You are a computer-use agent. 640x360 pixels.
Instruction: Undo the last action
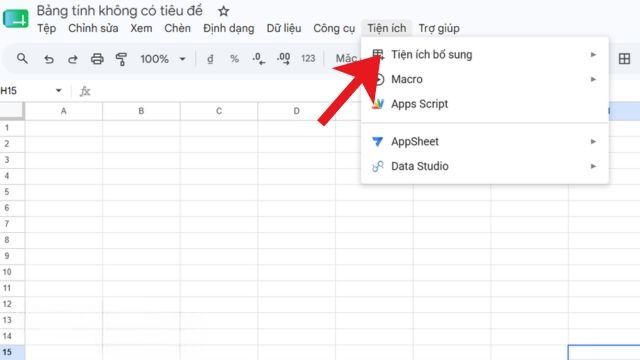[49, 59]
